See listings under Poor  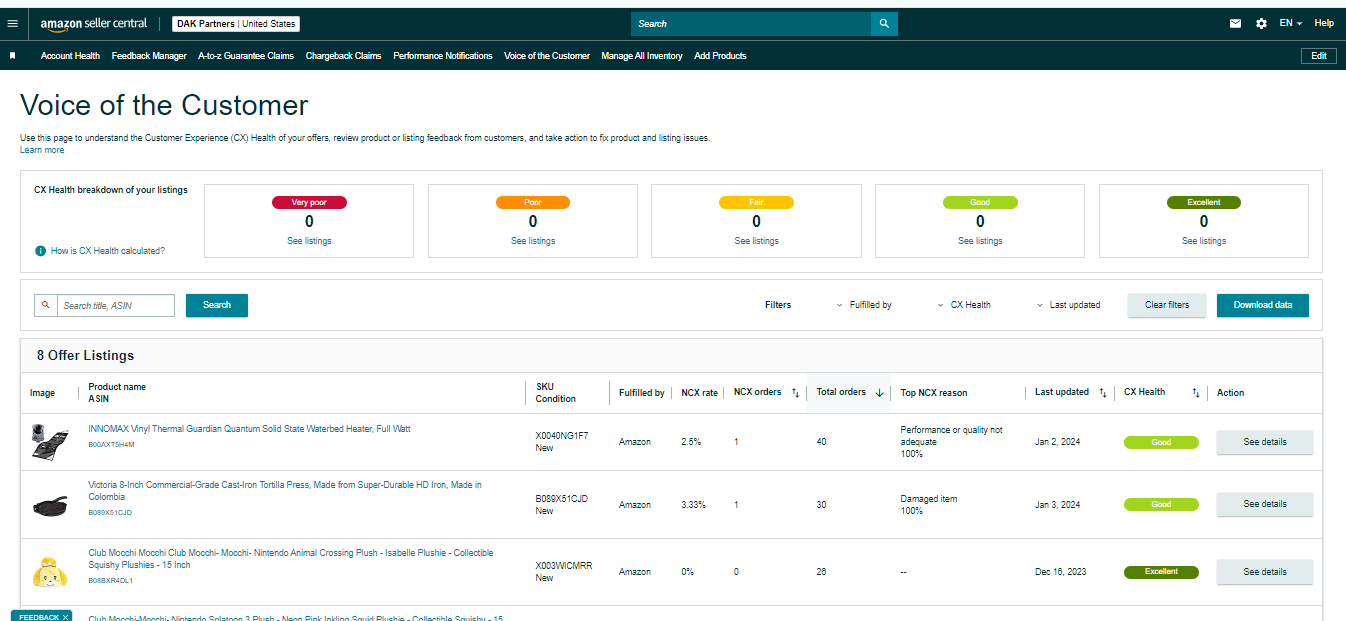(533, 241)
